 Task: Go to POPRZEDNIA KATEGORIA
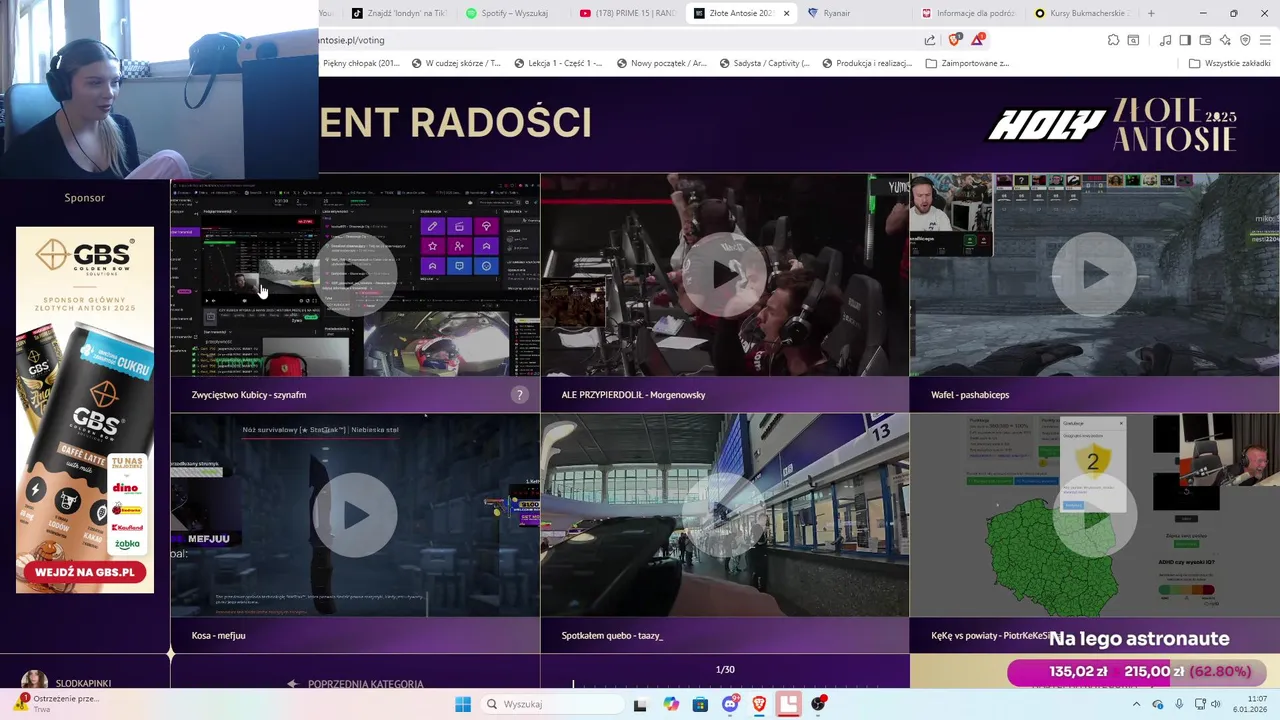click(x=355, y=684)
